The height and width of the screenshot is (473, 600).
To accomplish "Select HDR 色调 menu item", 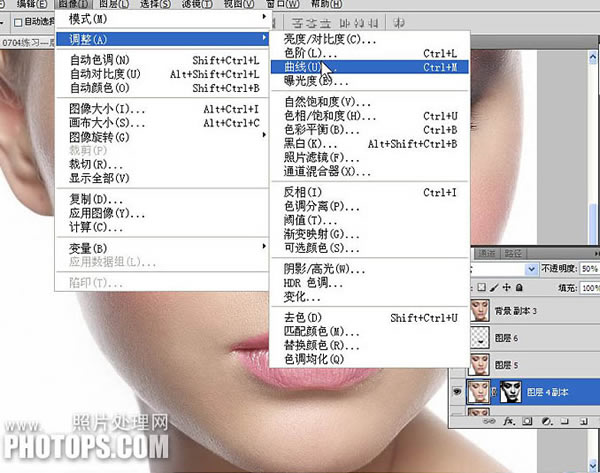I will (370, 283).
